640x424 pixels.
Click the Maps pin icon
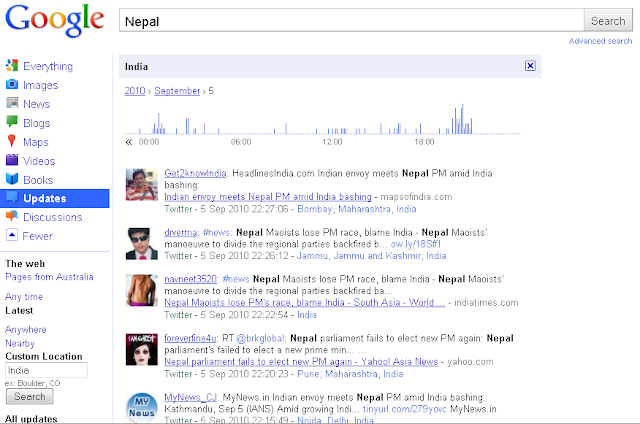12,141
